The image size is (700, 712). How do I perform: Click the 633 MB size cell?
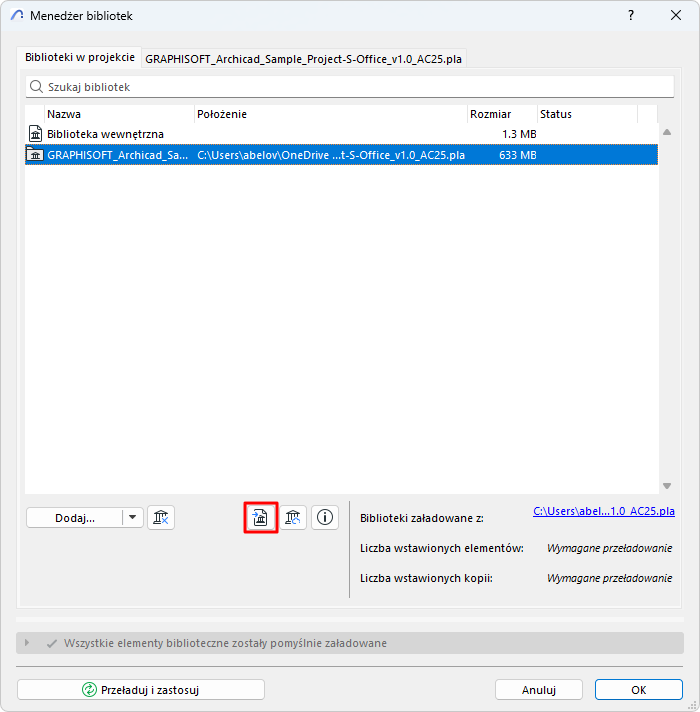click(518, 155)
